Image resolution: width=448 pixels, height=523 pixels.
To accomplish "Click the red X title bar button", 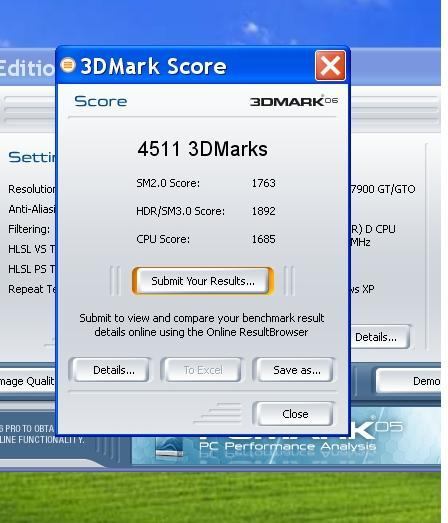I will (x=330, y=66).
